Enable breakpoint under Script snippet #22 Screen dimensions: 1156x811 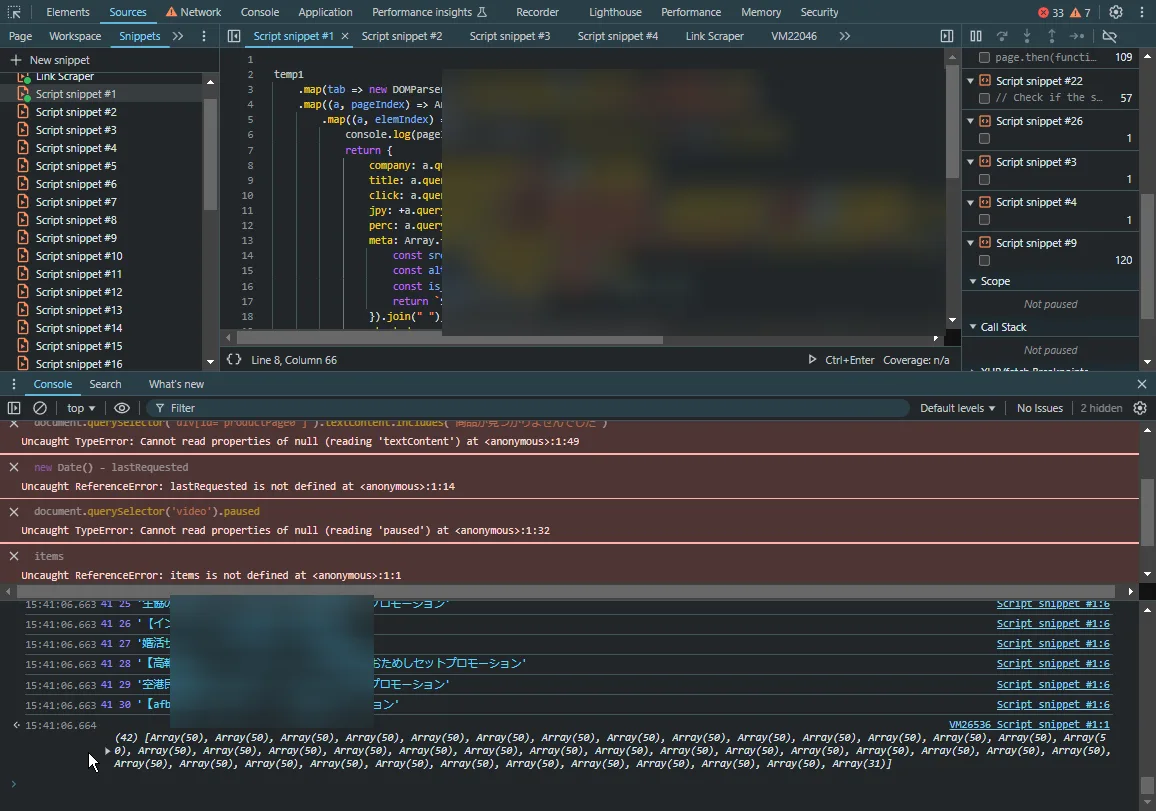click(985, 98)
